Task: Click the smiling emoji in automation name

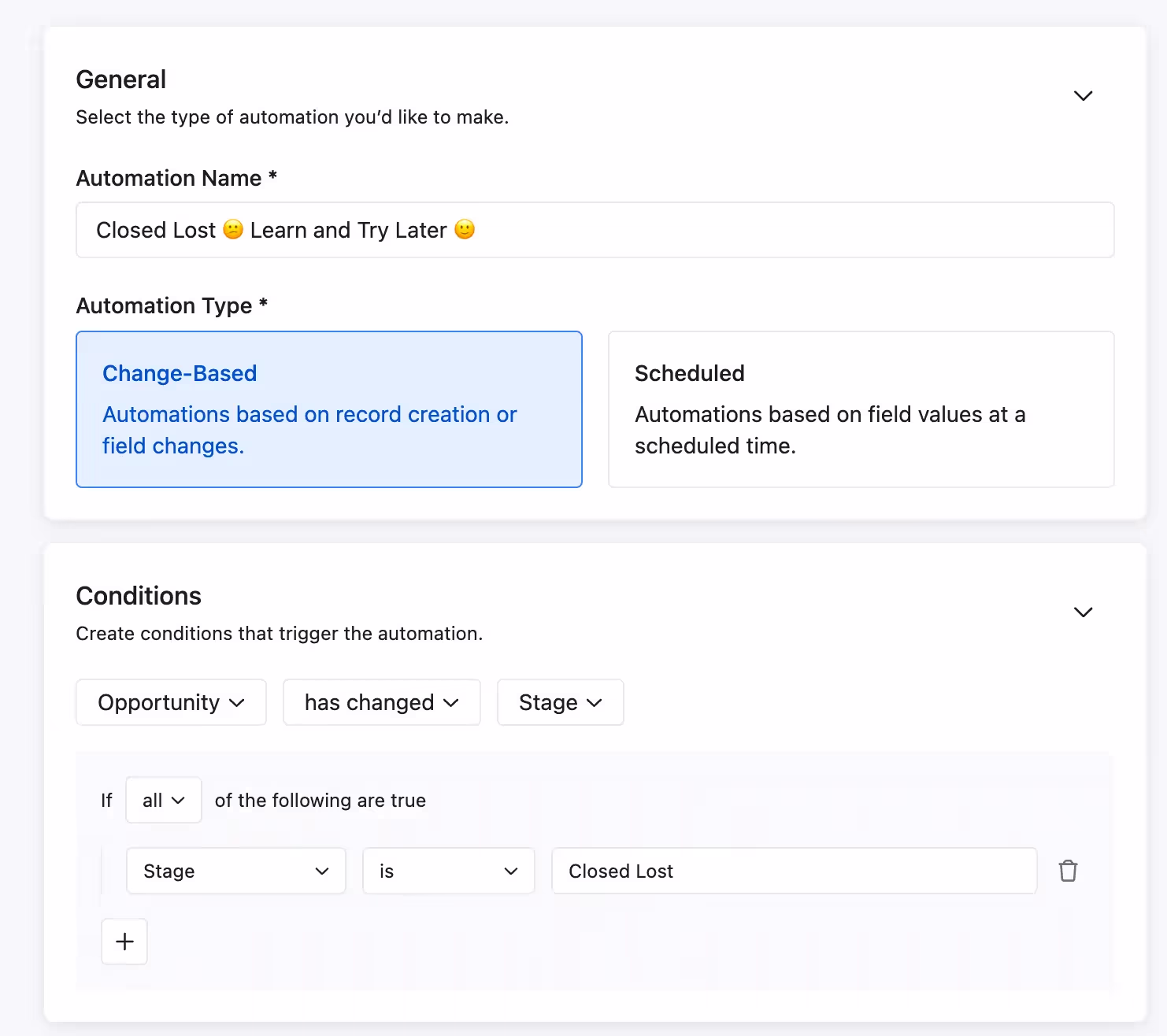Action: [x=465, y=229]
